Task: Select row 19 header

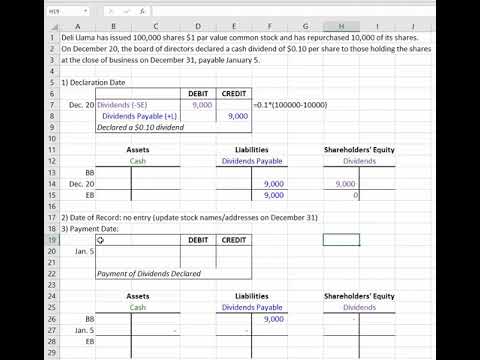Action: pos(52,240)
